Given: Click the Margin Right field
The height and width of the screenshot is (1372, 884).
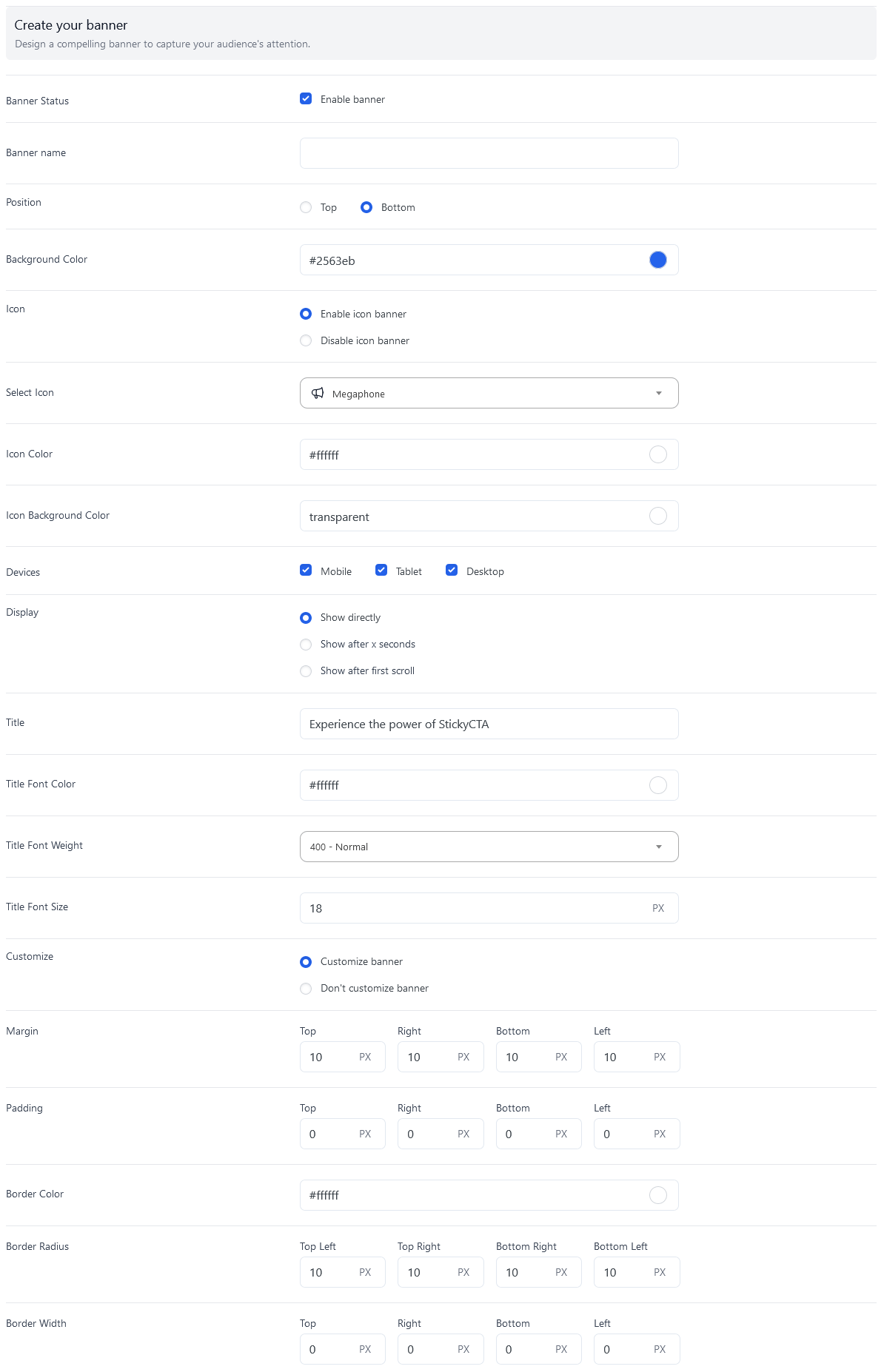Looking at the screenshot, I should coord(441,1057).
